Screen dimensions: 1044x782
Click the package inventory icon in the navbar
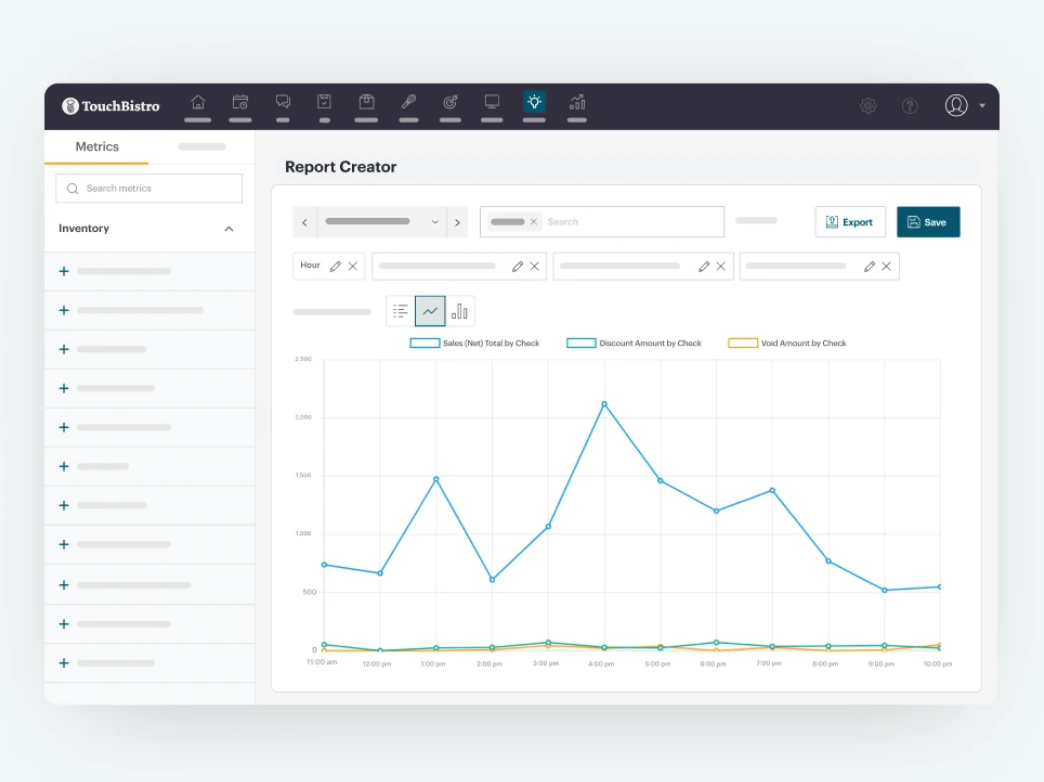coord(366,101)
